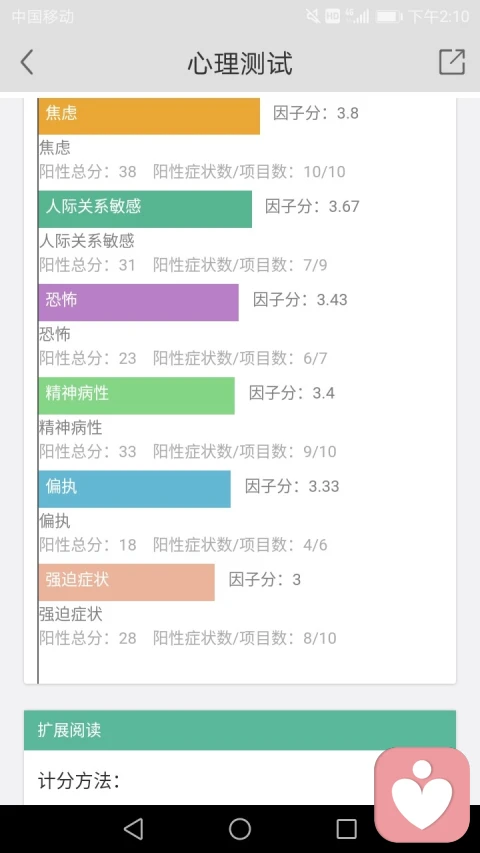Viewport: 480px width, 853px height.
Task: Tap the 心理测试 page title
Action: (x=240, y=63)
